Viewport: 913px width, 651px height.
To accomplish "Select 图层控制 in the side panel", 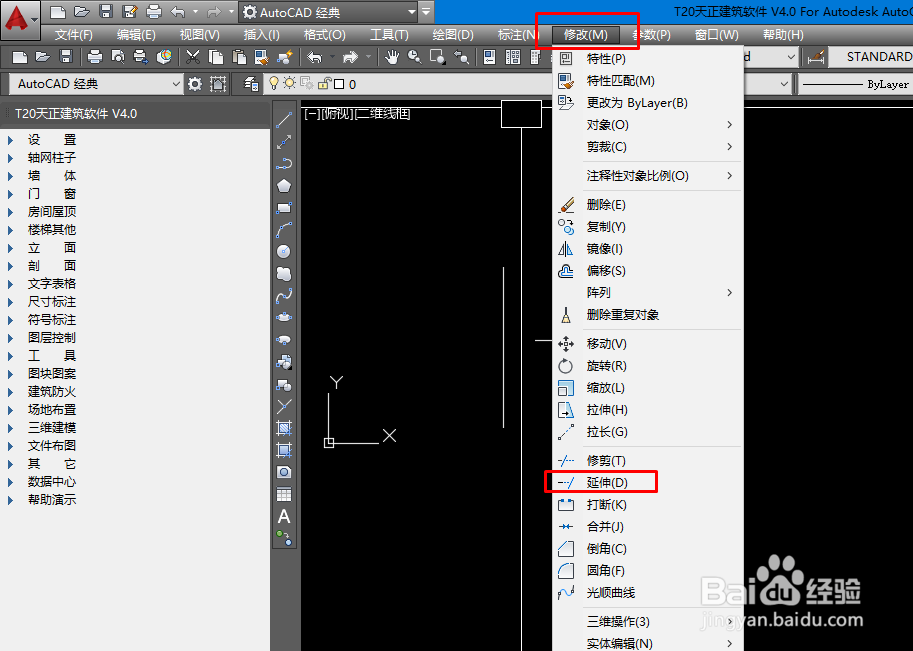I will [52, 338].
